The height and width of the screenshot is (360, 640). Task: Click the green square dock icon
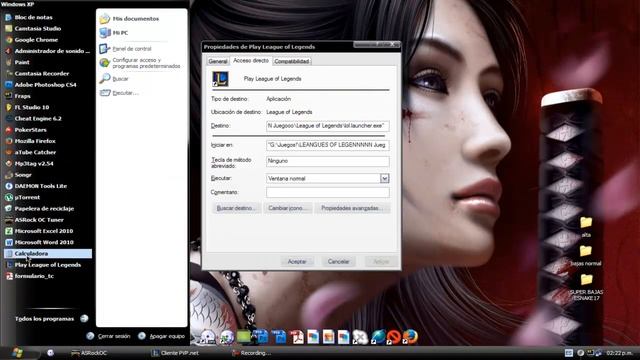click(244, 337)
